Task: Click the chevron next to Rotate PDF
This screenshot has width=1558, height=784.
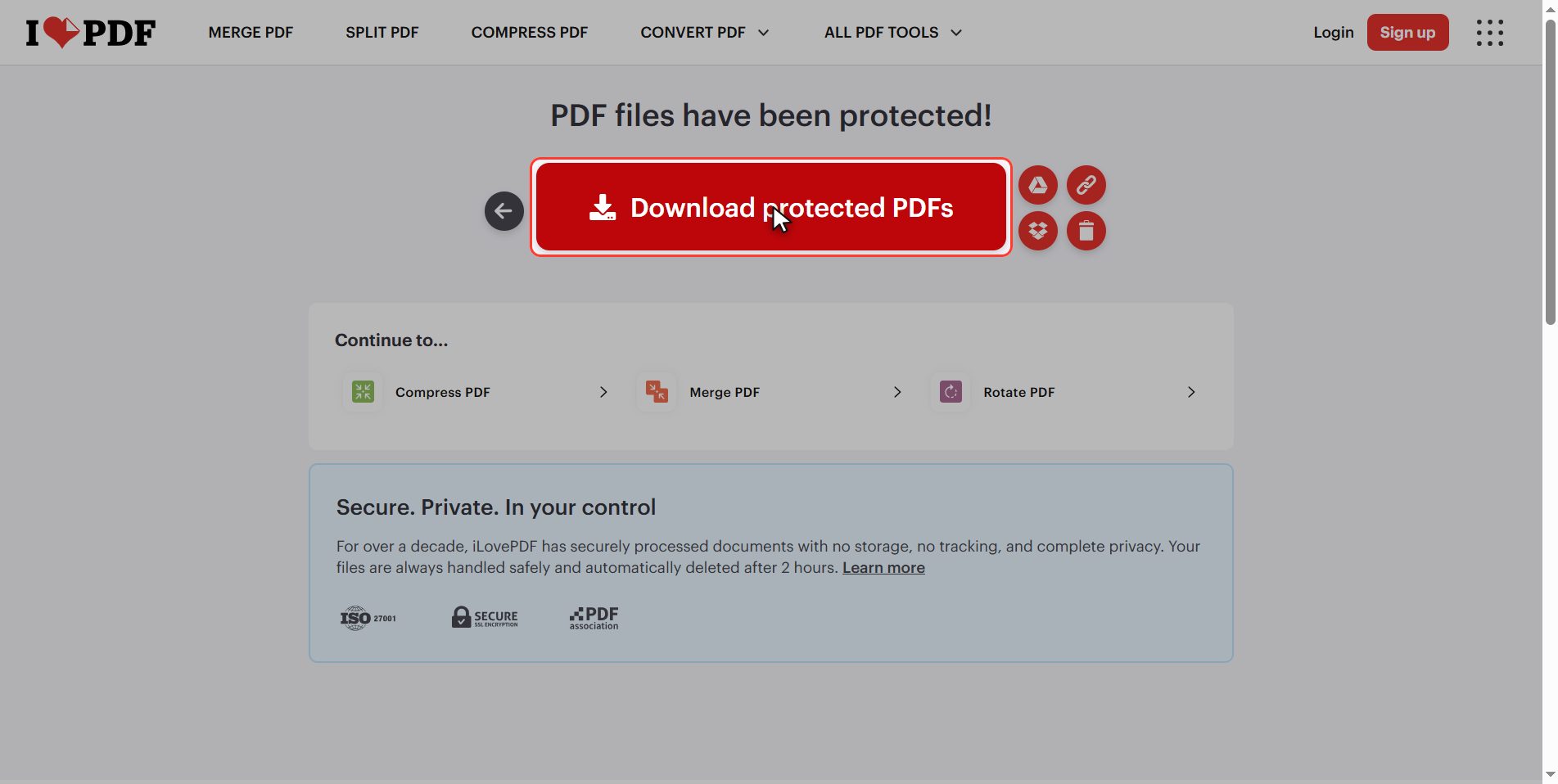Action: [x=1191, y=392]
